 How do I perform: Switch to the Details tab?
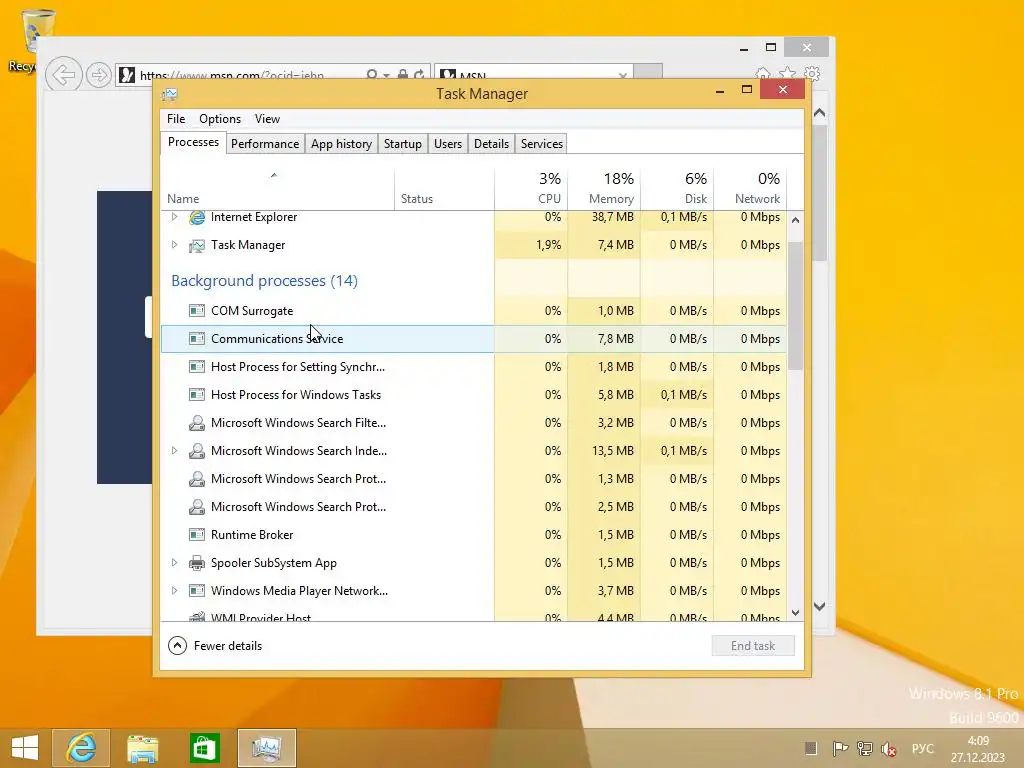pyautogui.click(x=491, y=144)
